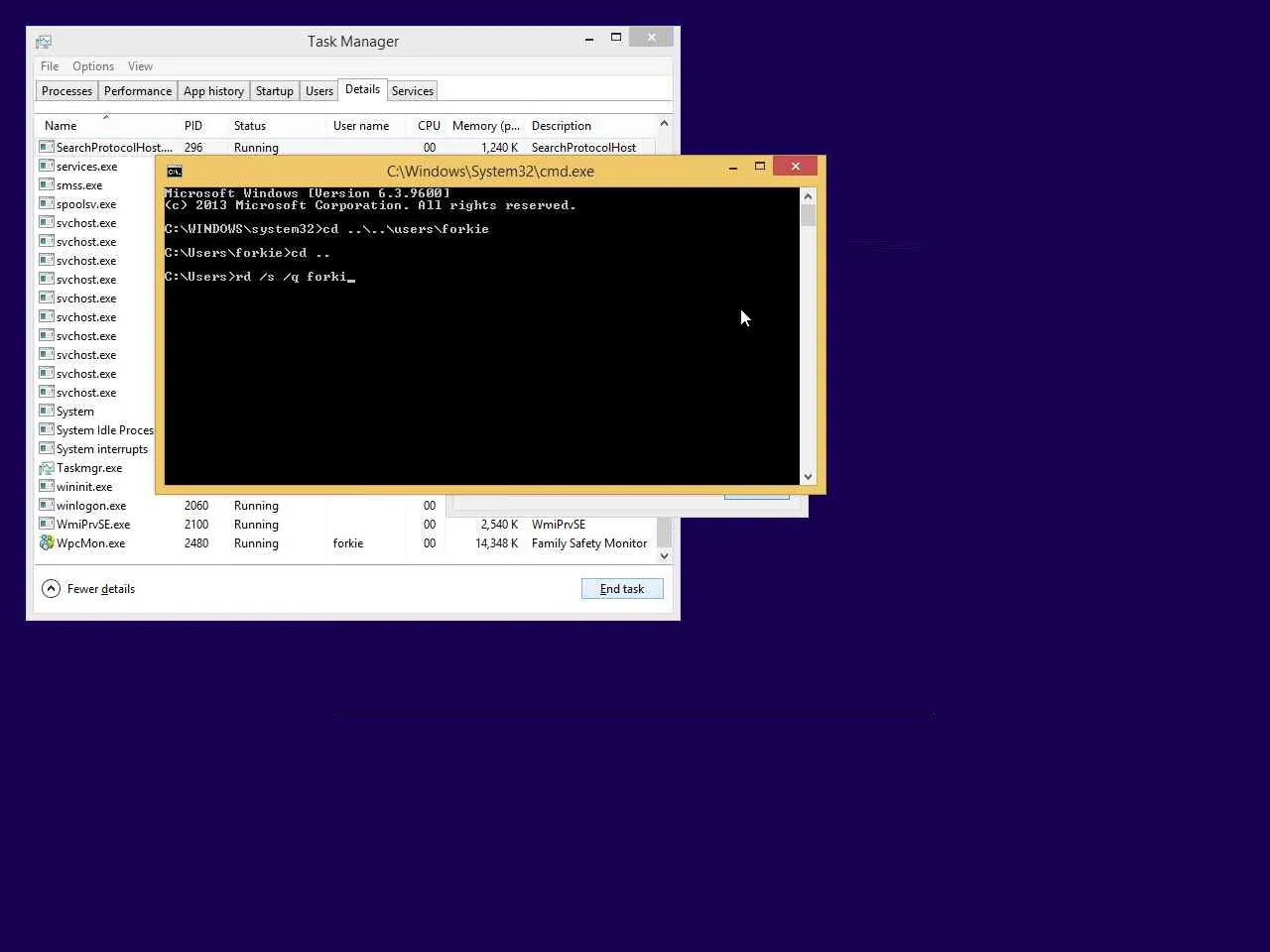Switch to the Services tab

point(413,91)
